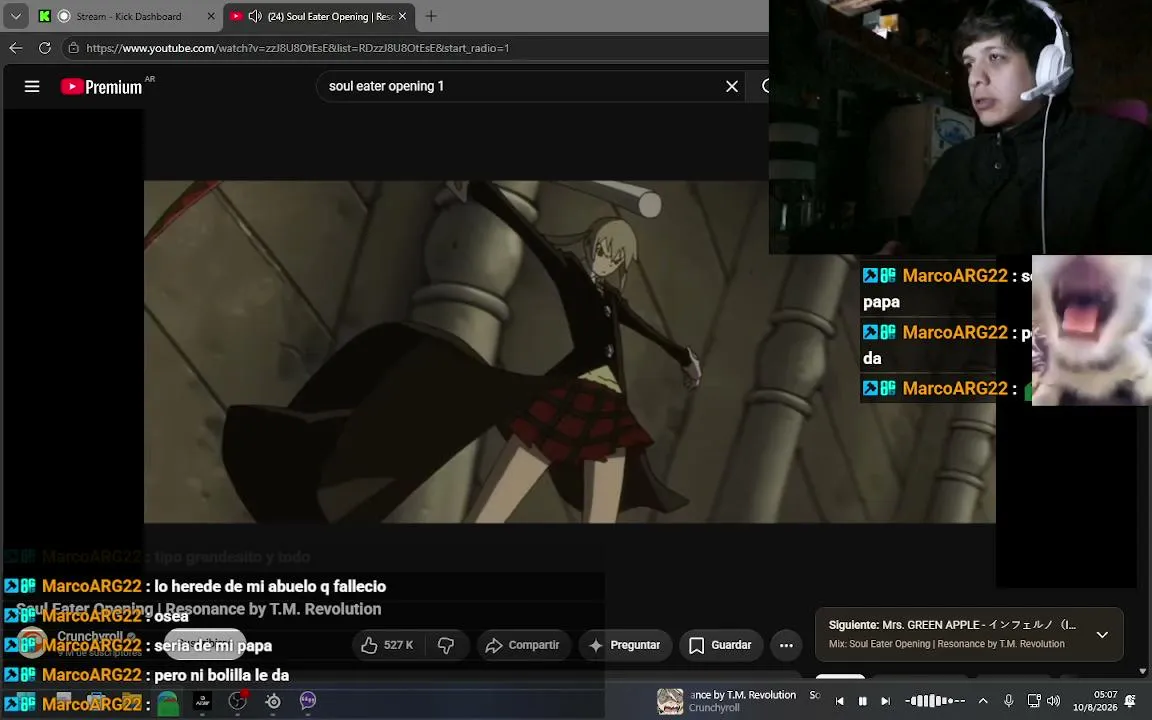Click the page scrollbar down arrow
Image resolution: width=1152 pixels, height=720 pixels.
tap(1142, 671)
